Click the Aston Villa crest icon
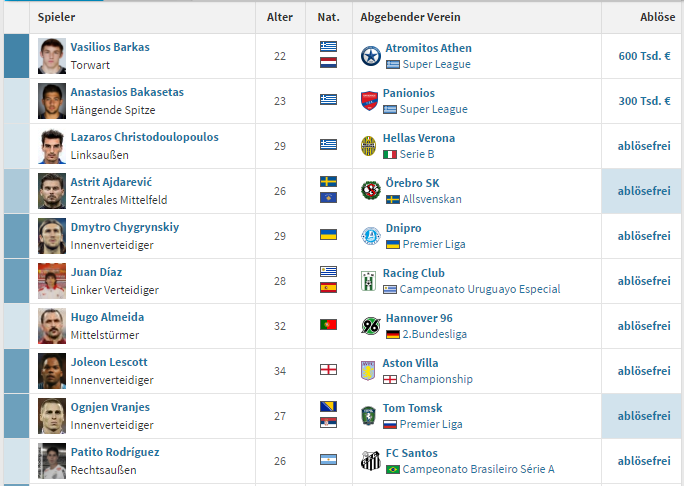 368,371
